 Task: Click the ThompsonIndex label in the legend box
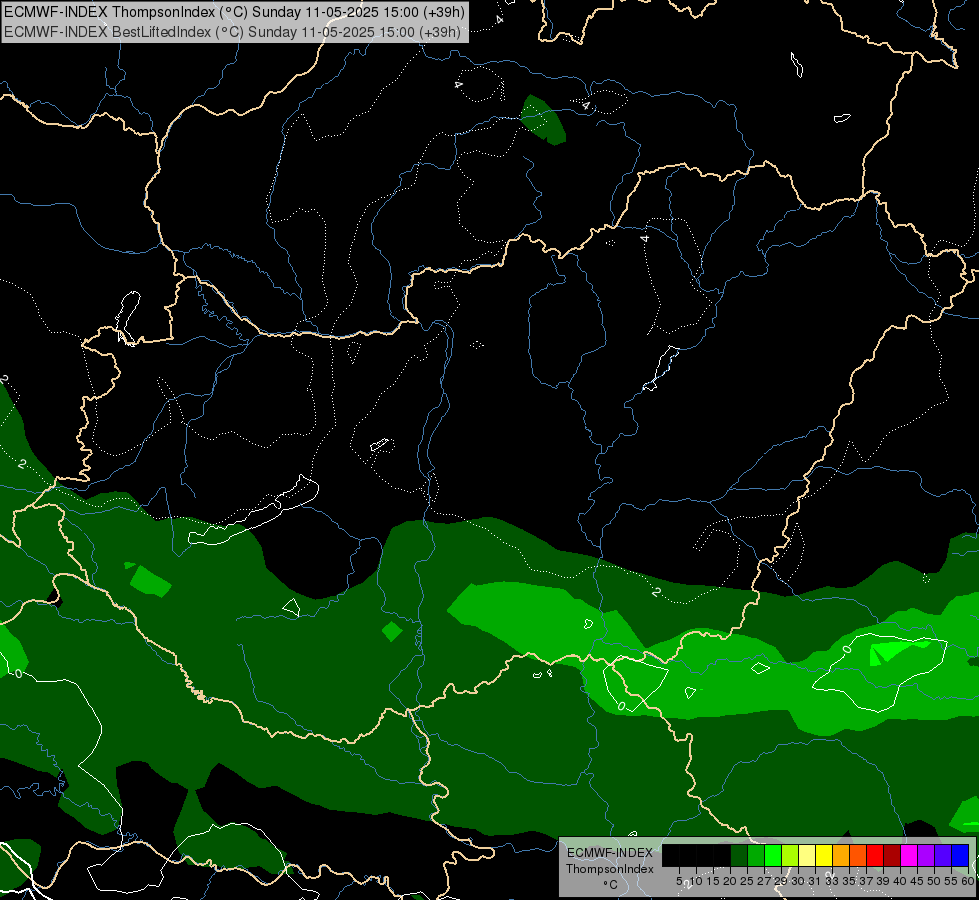click(610, 869)
